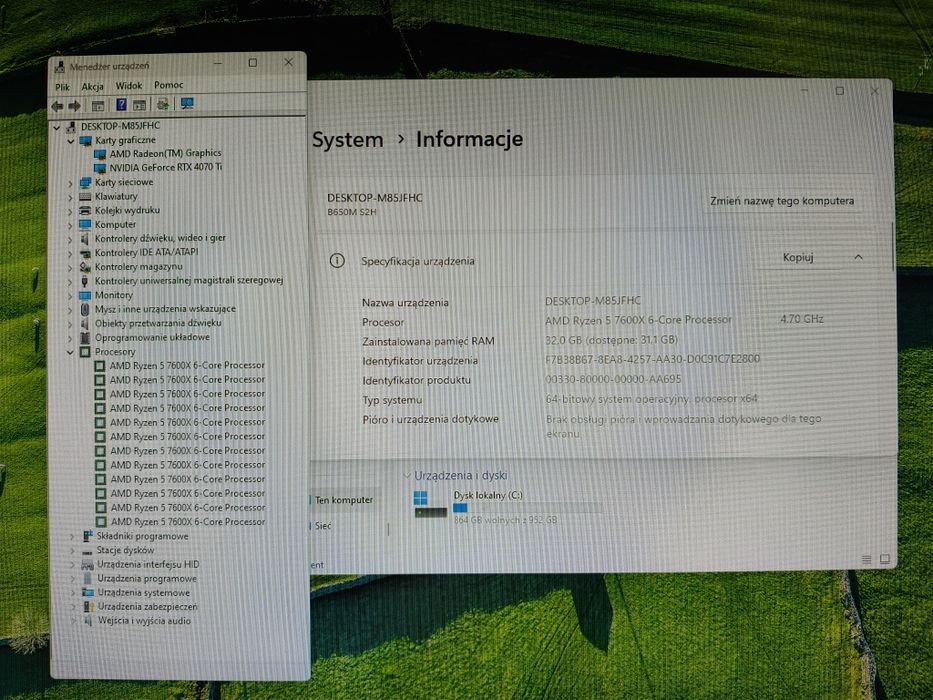Click the update driver toolbar icon

click(162, 105)
